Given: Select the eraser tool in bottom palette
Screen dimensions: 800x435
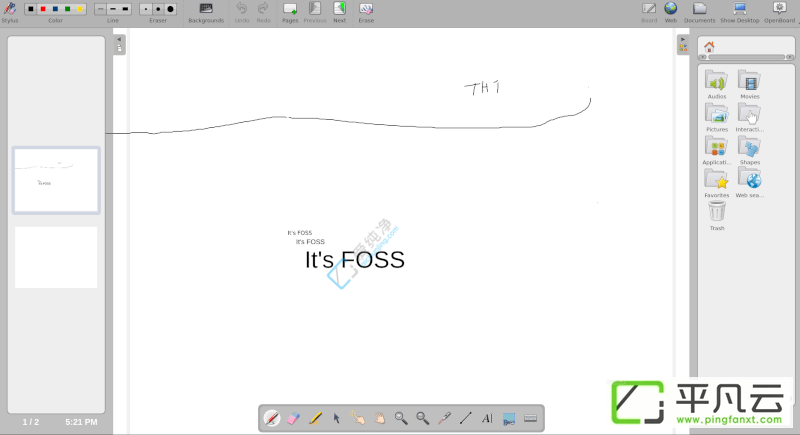Looking at the screenshot, I should tap(293, 419).
